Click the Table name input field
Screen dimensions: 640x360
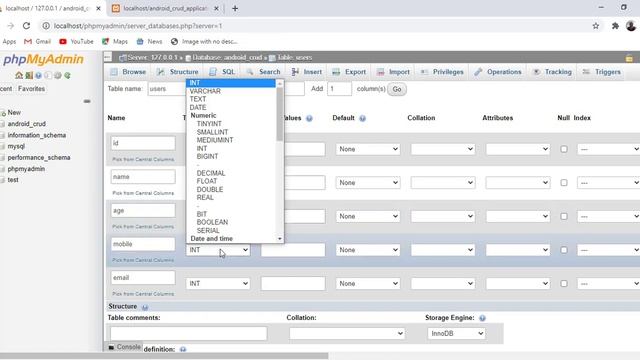pos(167,89)
